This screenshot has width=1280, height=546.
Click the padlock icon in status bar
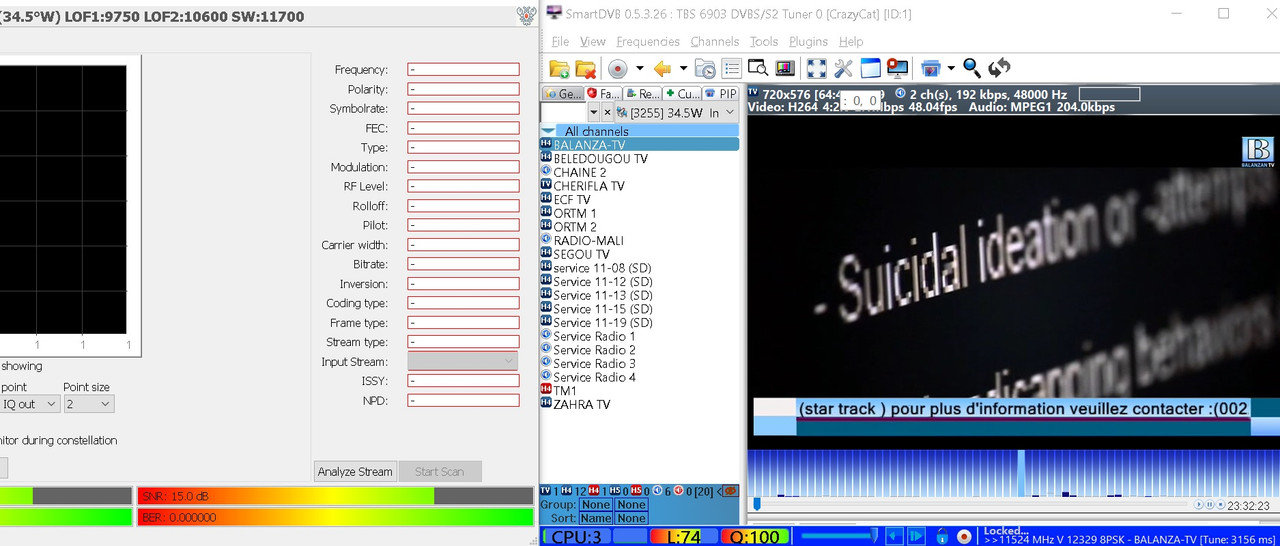(942, 536)
